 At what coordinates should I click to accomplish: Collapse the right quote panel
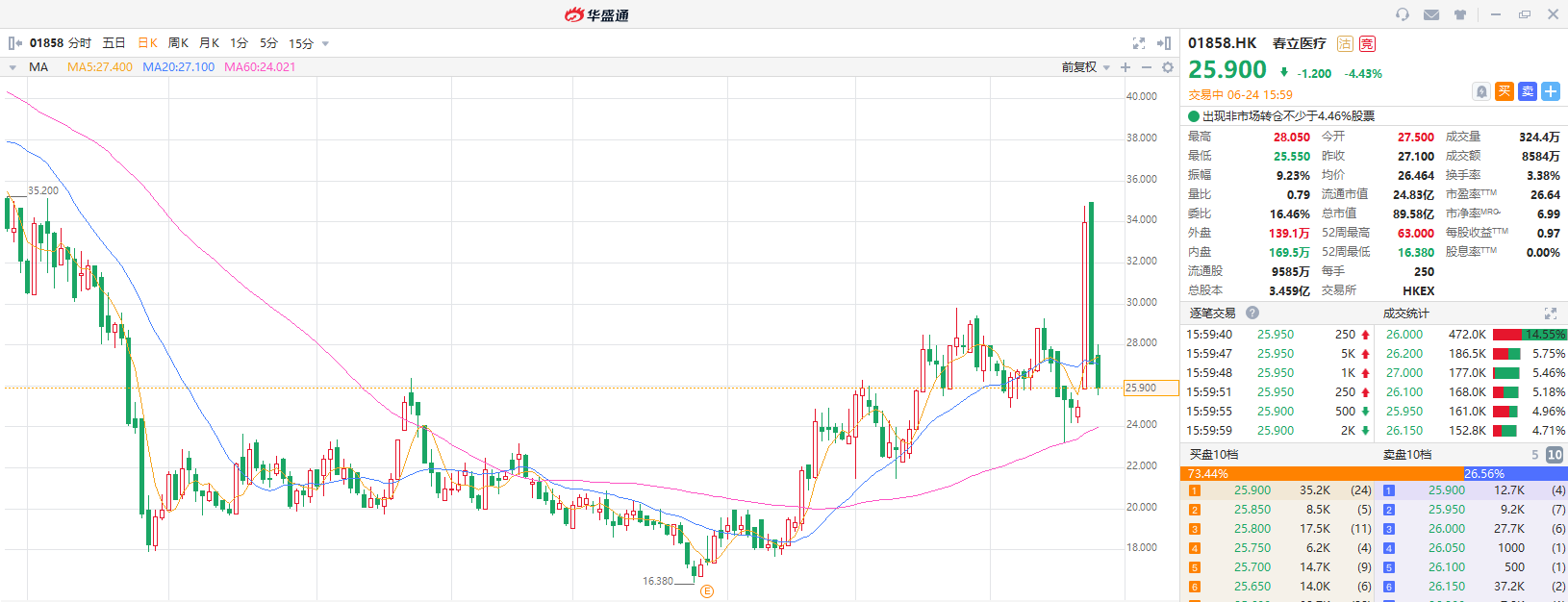pos(1164,43)
